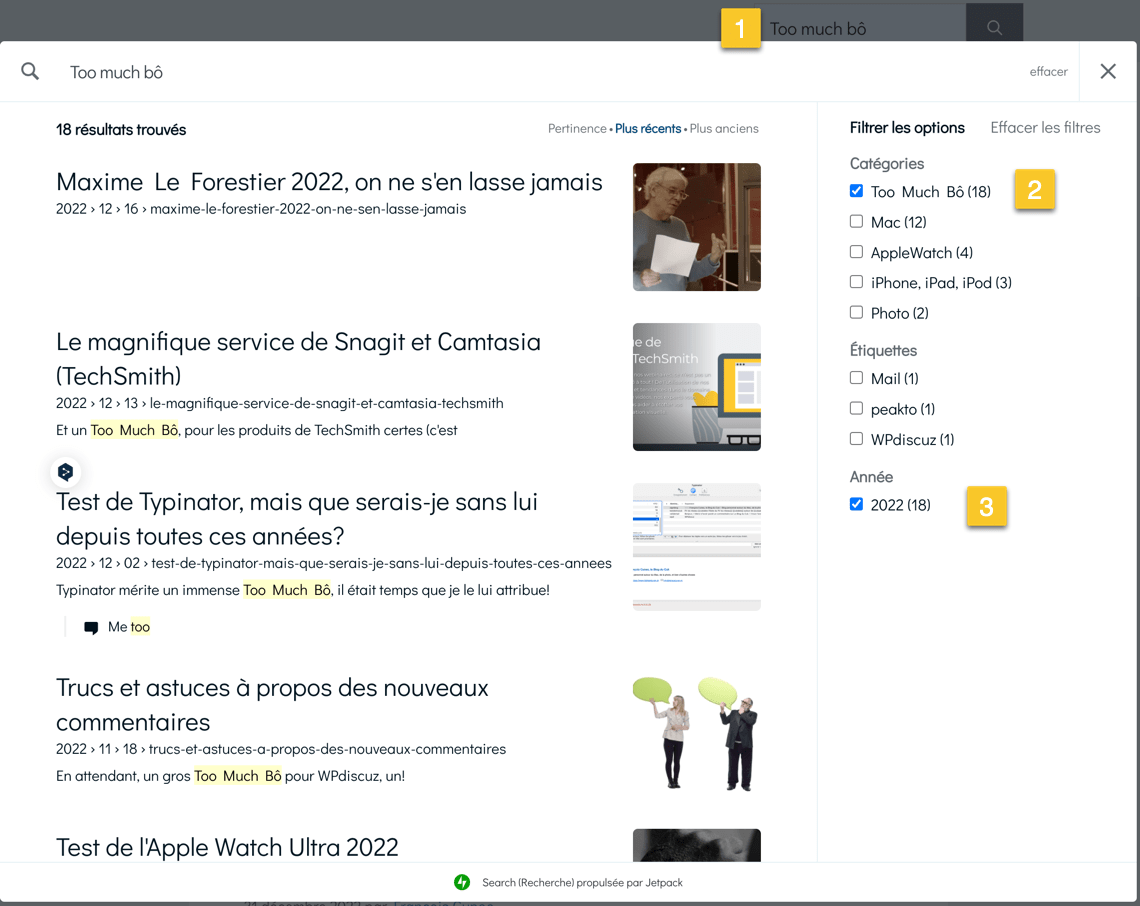Click the magnifier icon in the search overlay
1140x906 pixels.
click(x=30, y=71)
